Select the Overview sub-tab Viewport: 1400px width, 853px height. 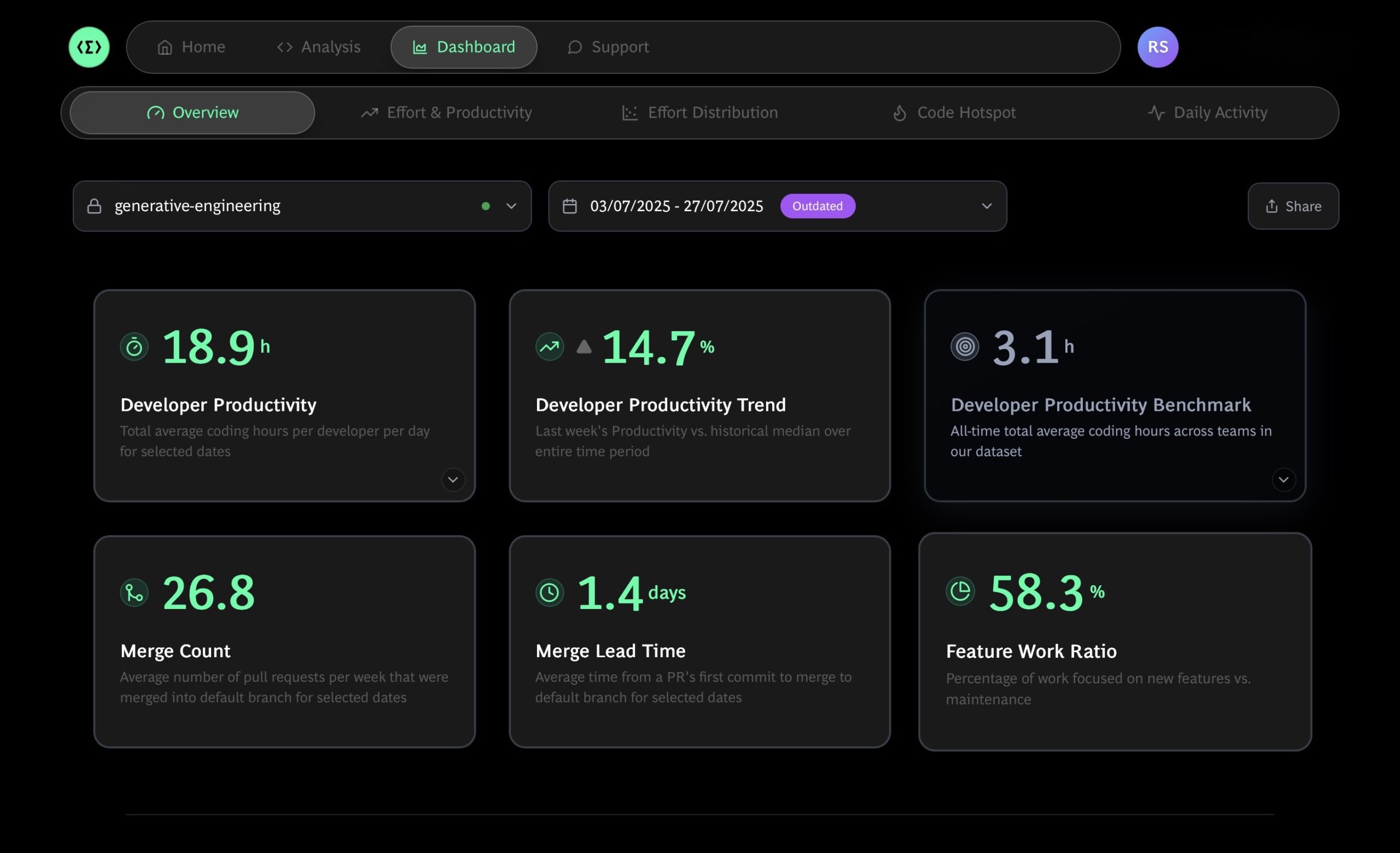[192, 113]
